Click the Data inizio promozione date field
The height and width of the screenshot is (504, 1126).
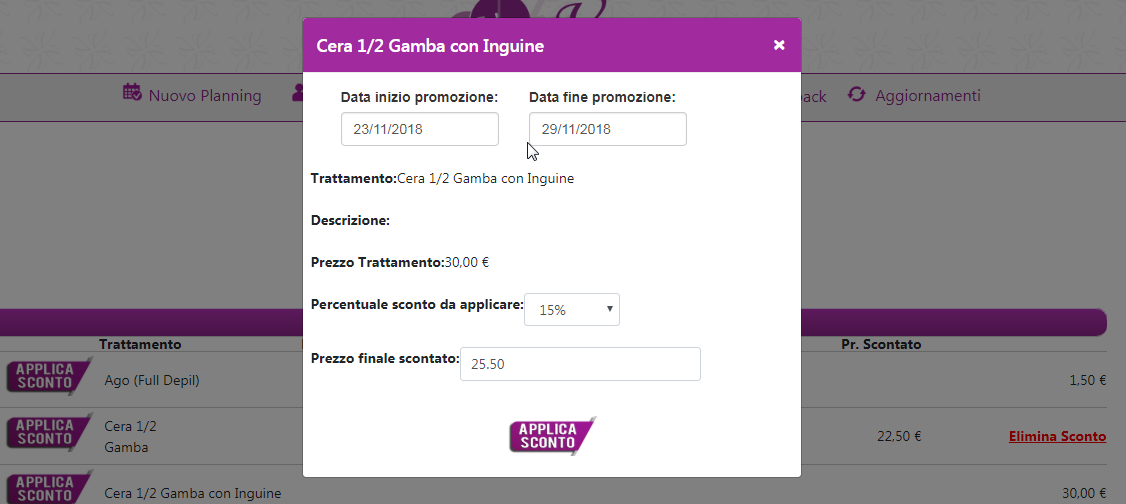coord(419,129)
